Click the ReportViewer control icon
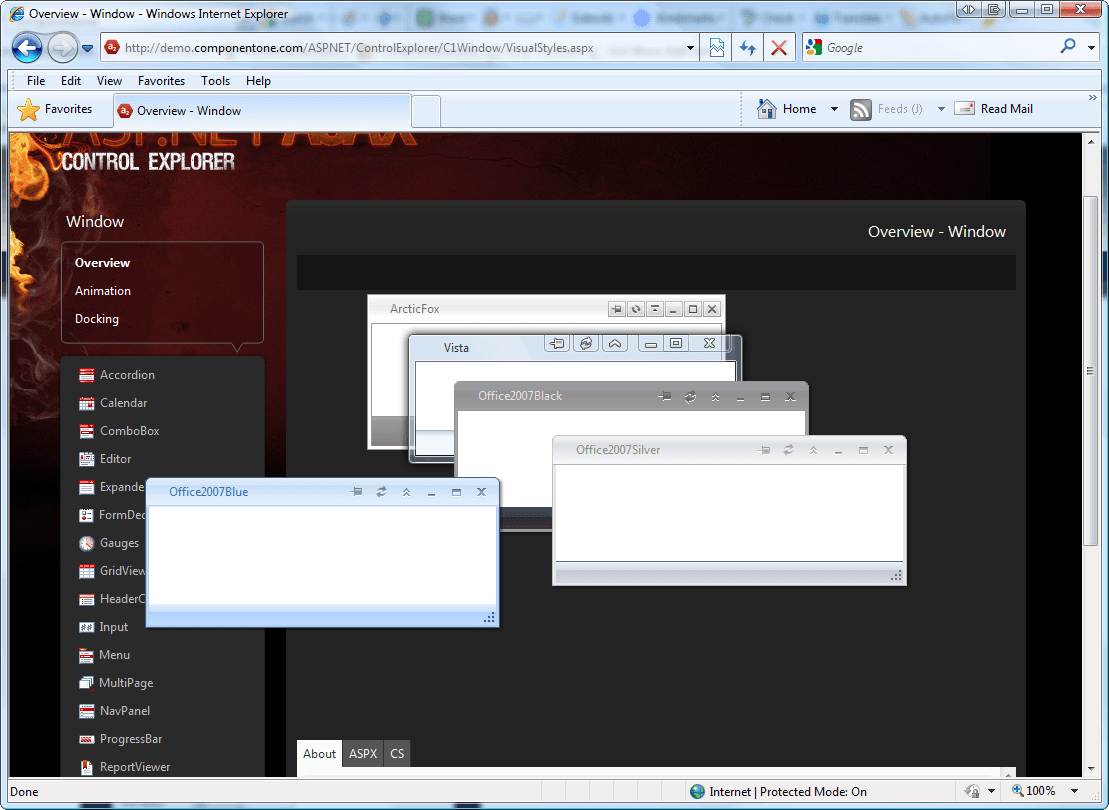 pos(86,767)
